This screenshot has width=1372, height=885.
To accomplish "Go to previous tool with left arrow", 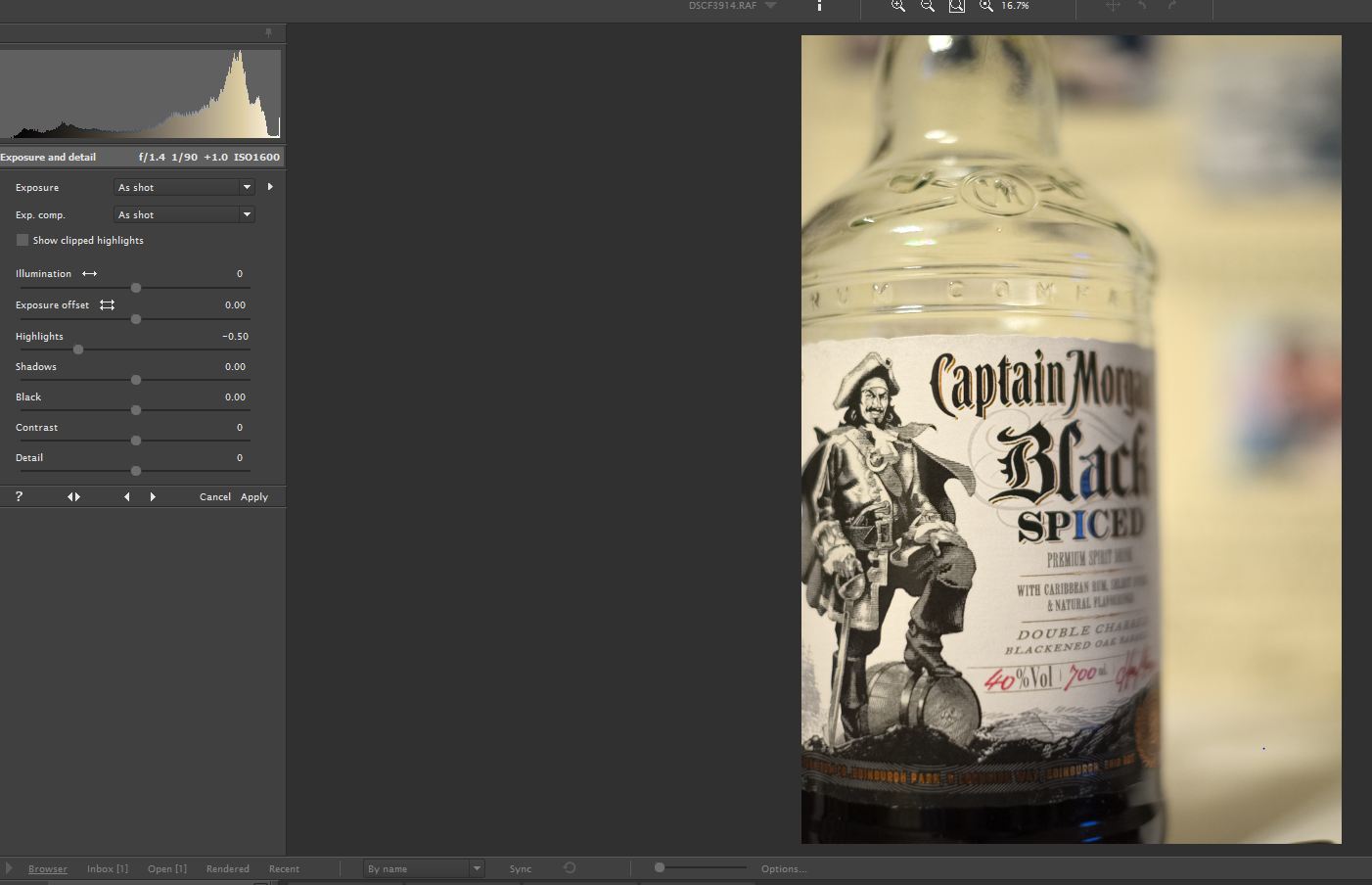I will click(x=126, y=496).
